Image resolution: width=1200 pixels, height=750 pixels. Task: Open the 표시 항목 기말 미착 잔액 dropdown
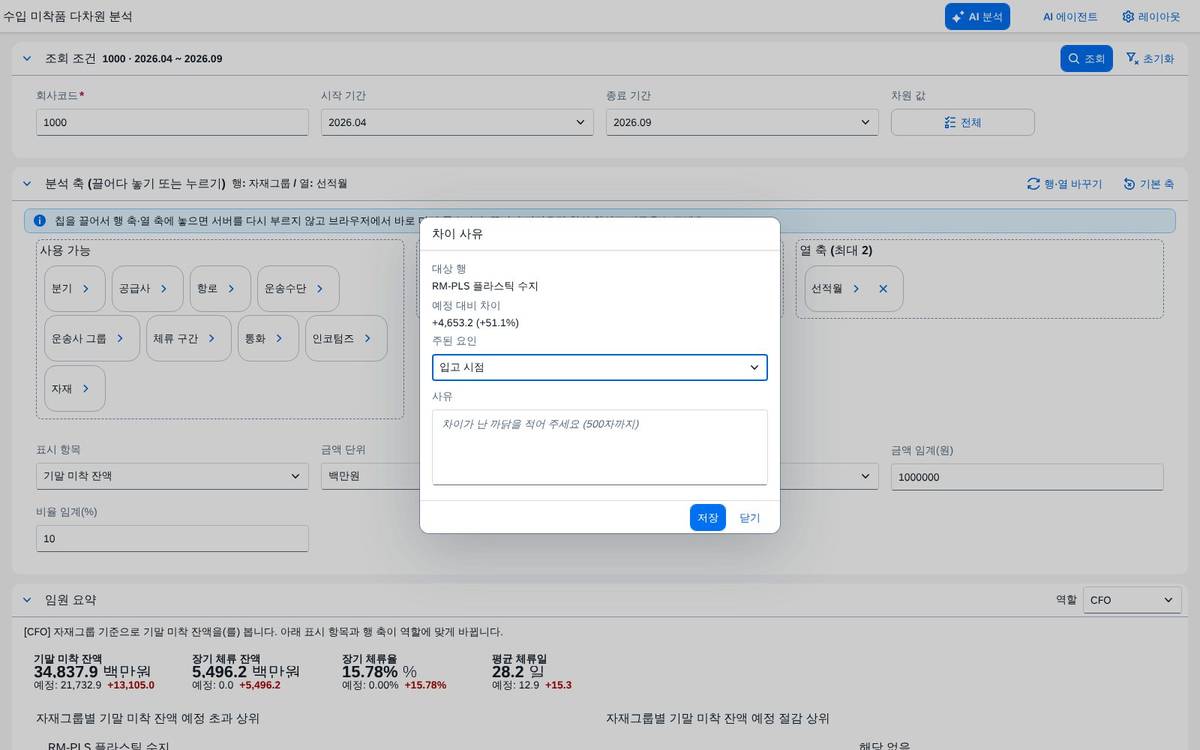(x=172, y=476)
